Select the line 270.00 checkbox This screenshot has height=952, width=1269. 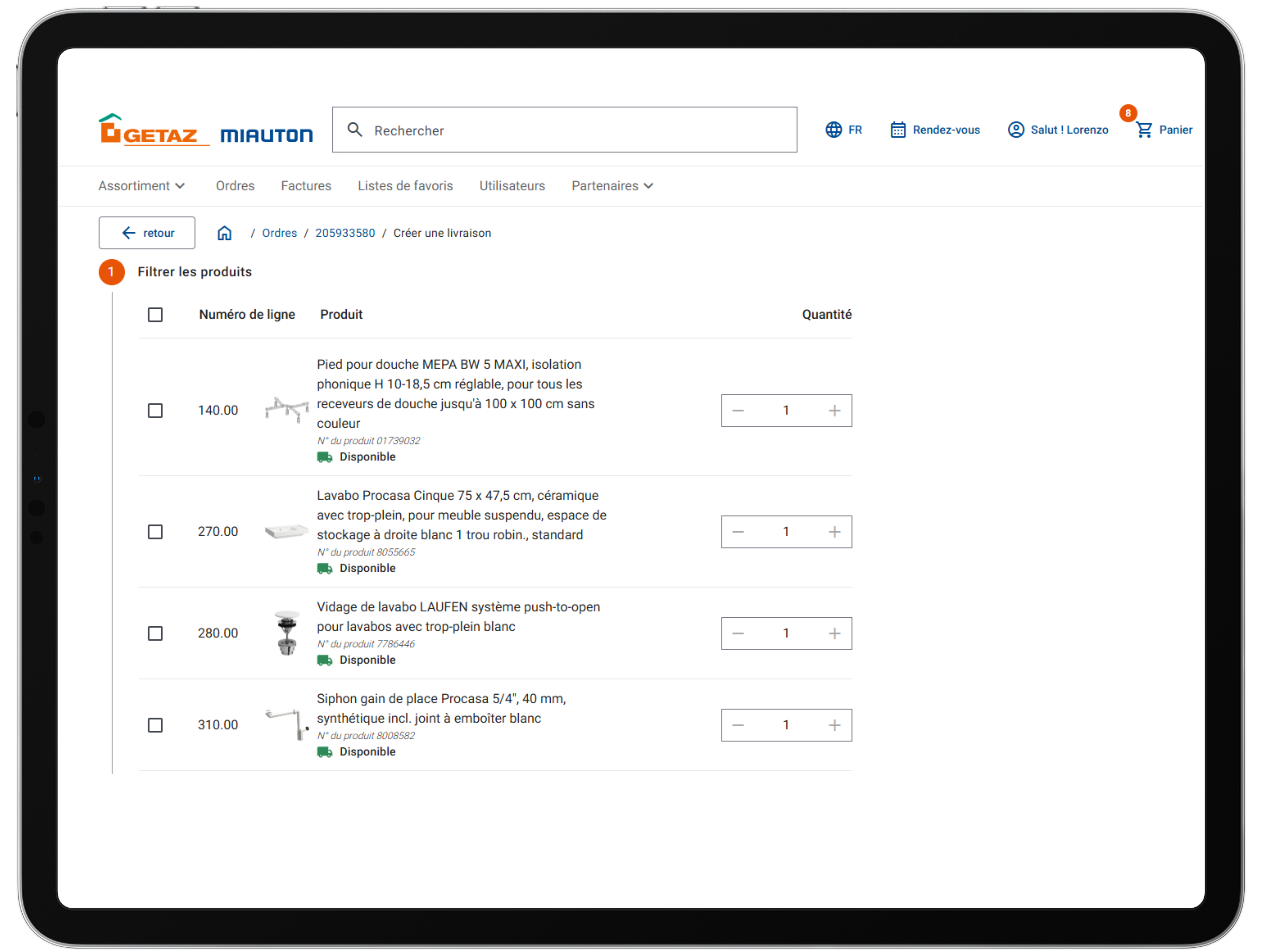pos(155,532)
